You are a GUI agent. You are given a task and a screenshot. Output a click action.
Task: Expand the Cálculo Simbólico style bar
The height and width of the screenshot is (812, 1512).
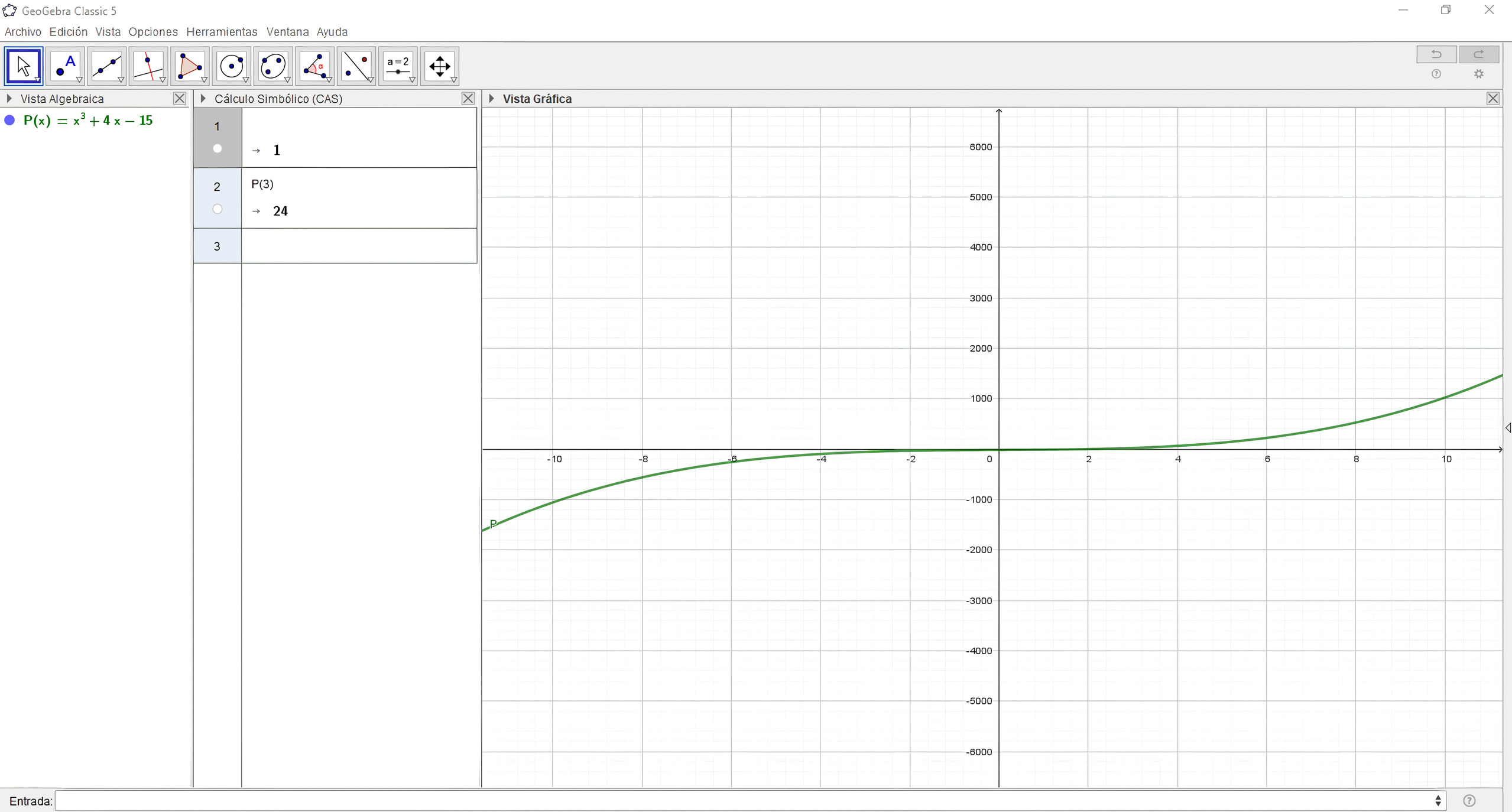(203, 99)
